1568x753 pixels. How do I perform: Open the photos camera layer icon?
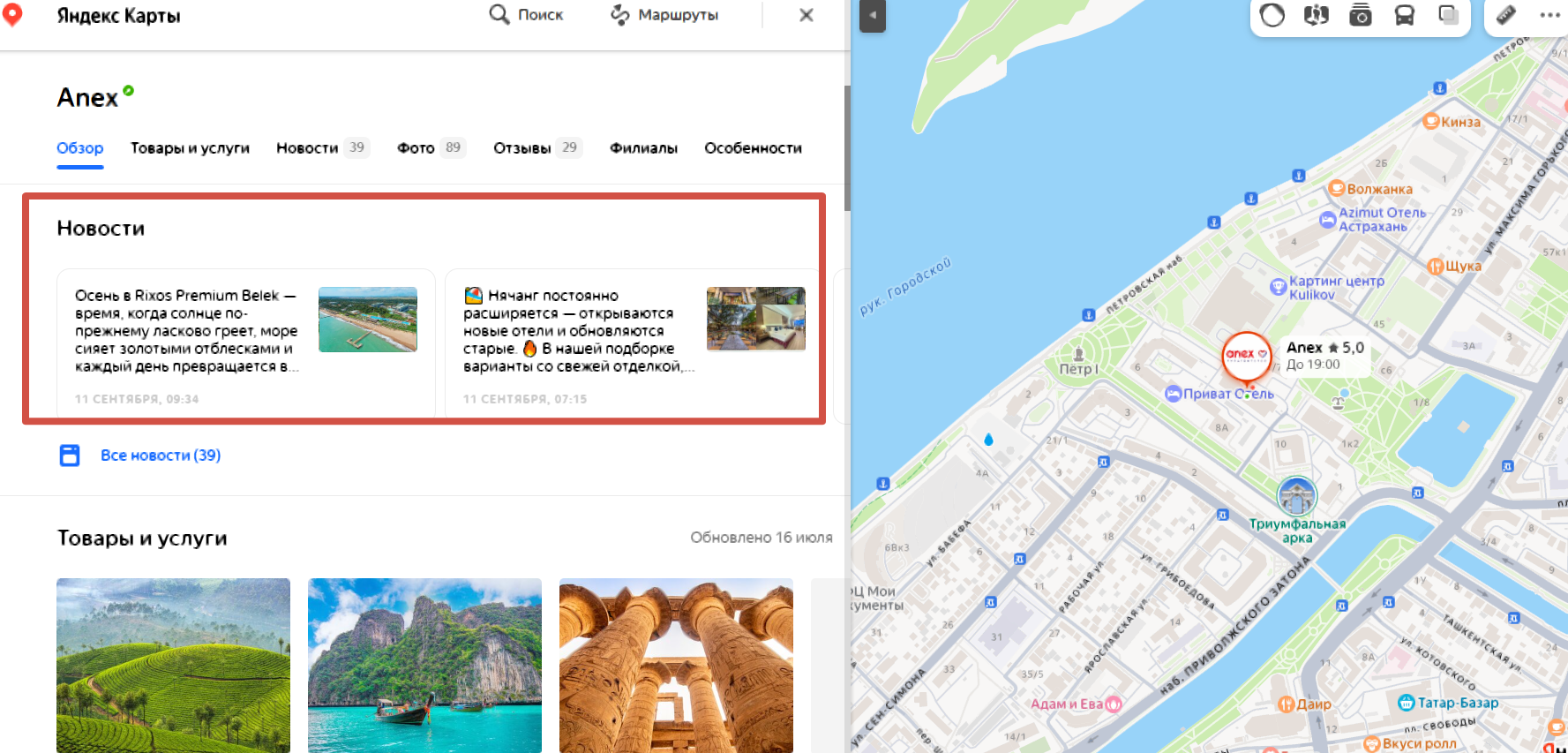tap(1360, 15)
